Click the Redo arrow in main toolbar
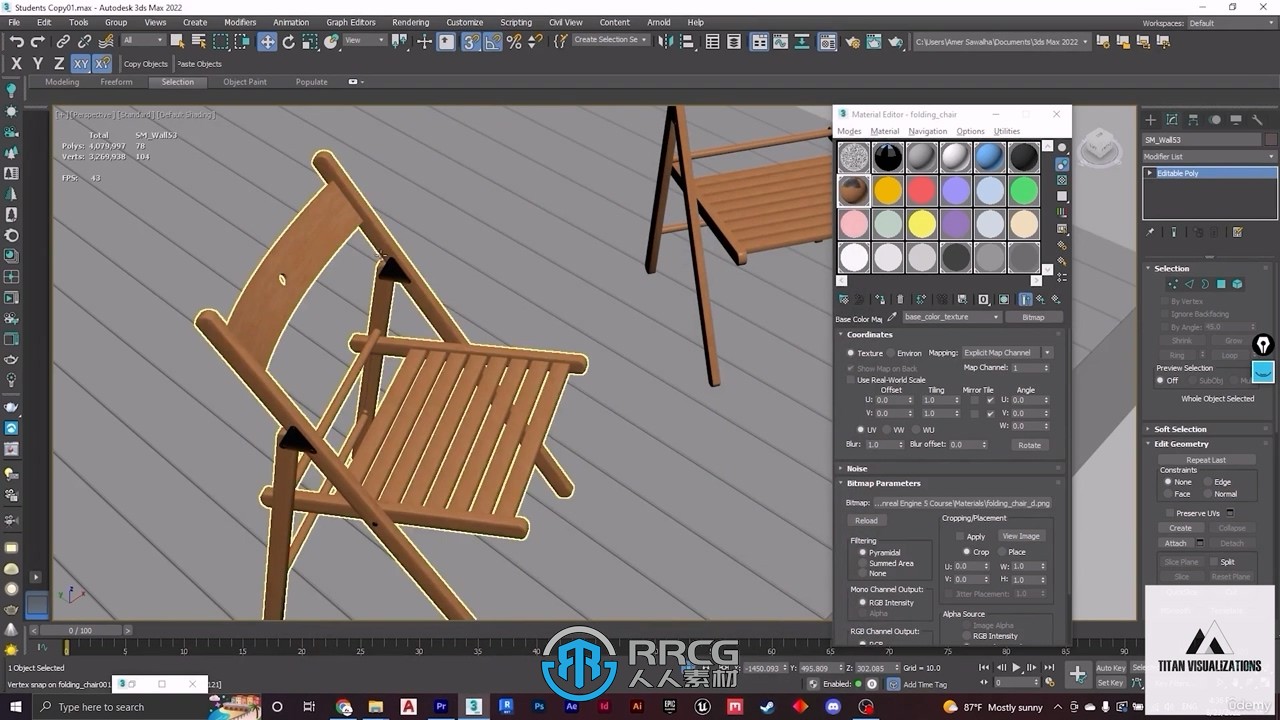The image size is (1280, 720). click(38, 41)
